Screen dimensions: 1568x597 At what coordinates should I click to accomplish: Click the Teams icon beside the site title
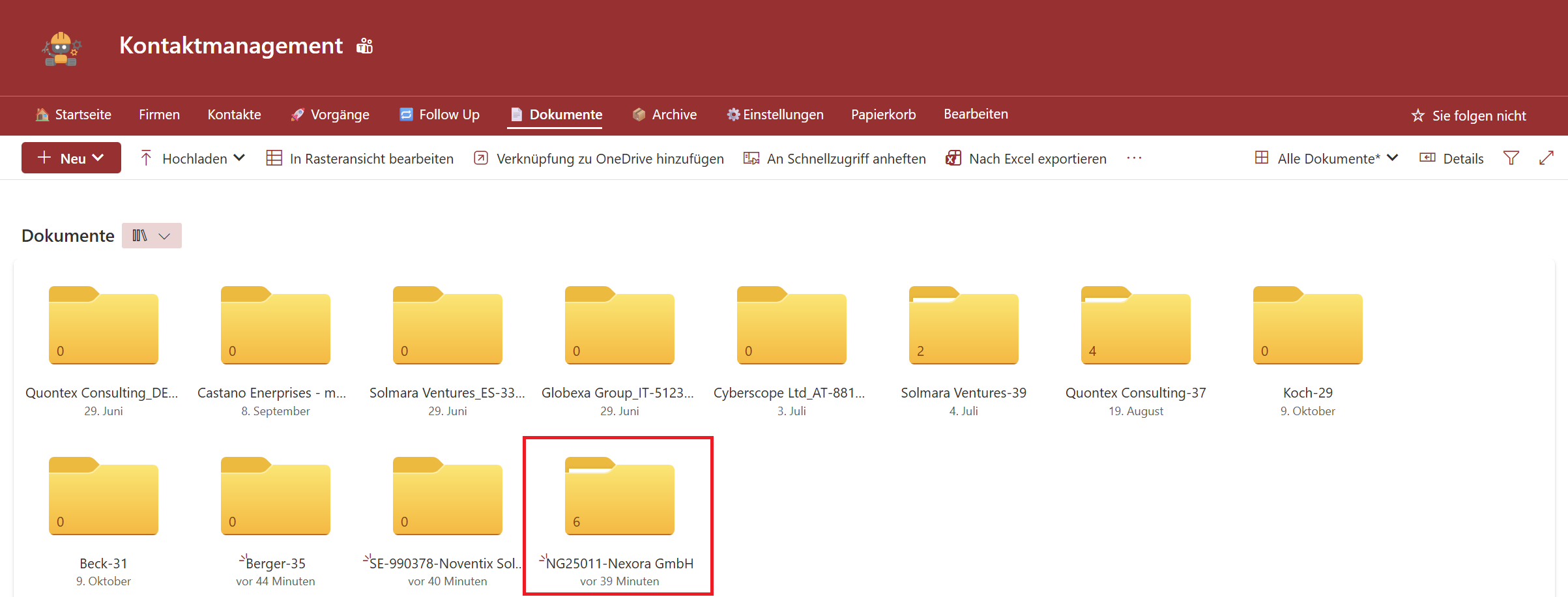364,46
